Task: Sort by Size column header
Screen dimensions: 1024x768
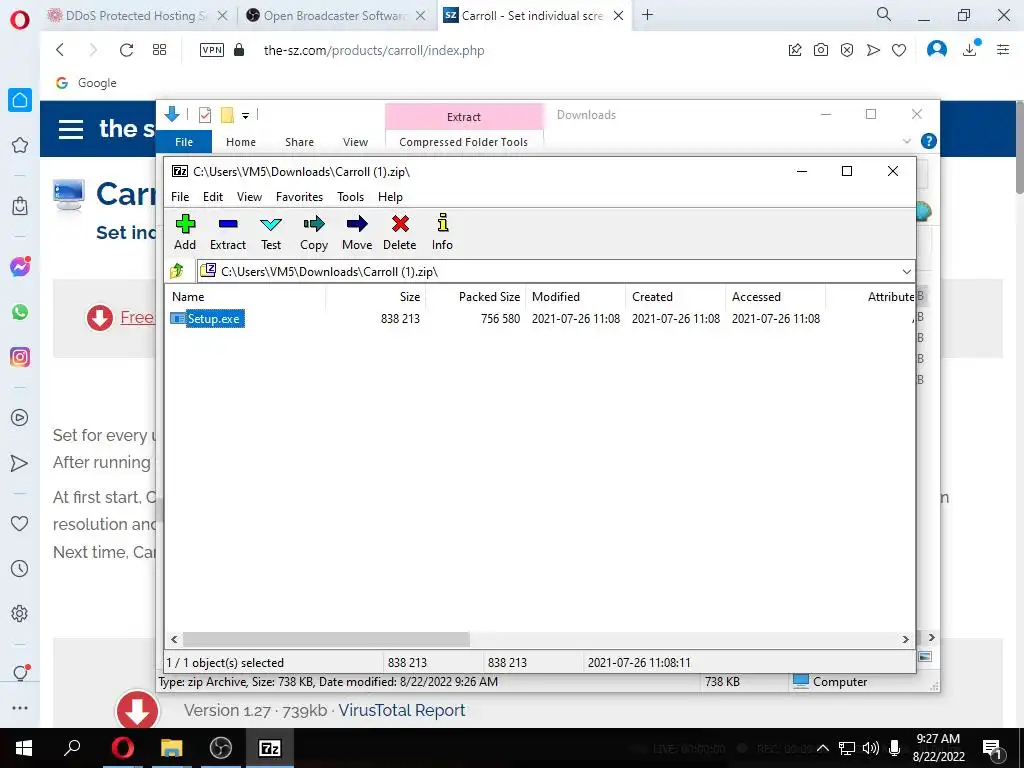Action: pos(376,296)
